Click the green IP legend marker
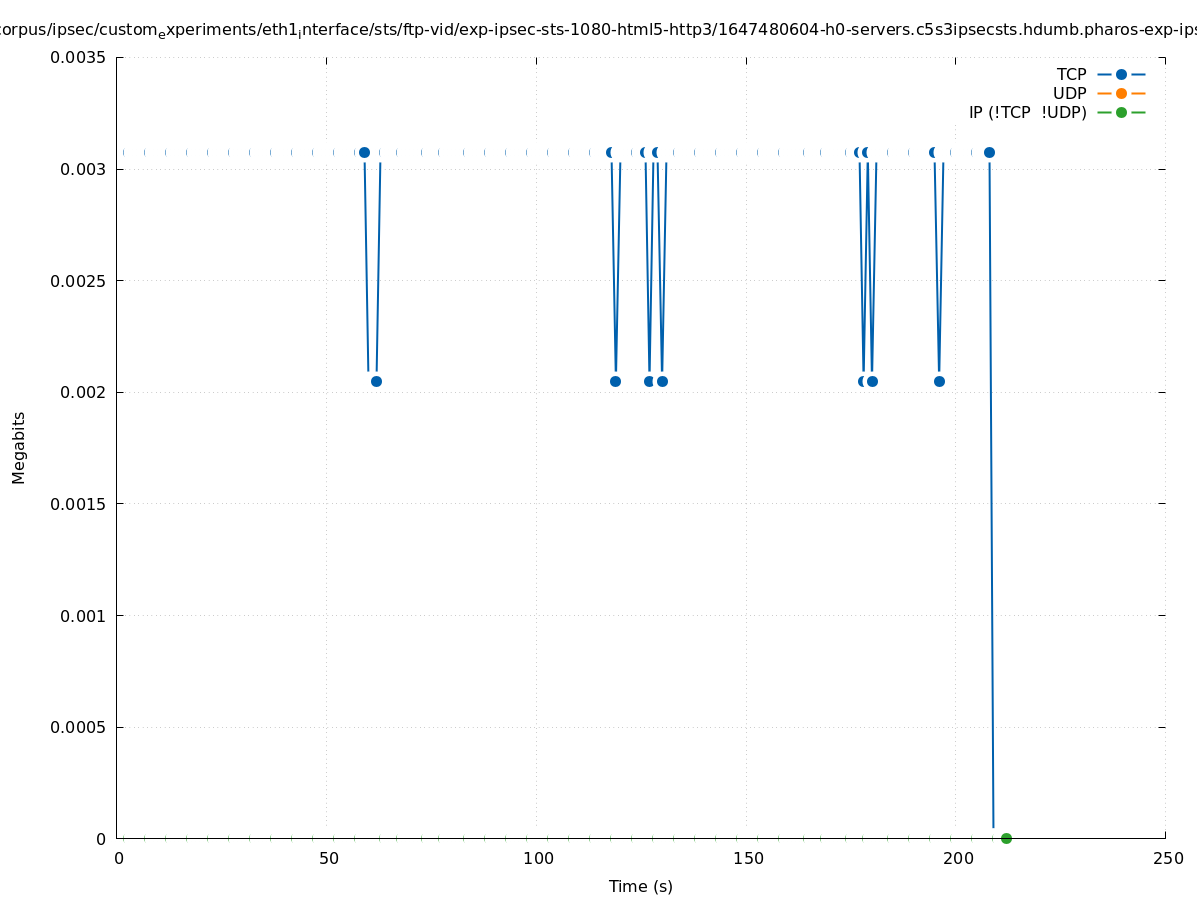 (1121, 113)
